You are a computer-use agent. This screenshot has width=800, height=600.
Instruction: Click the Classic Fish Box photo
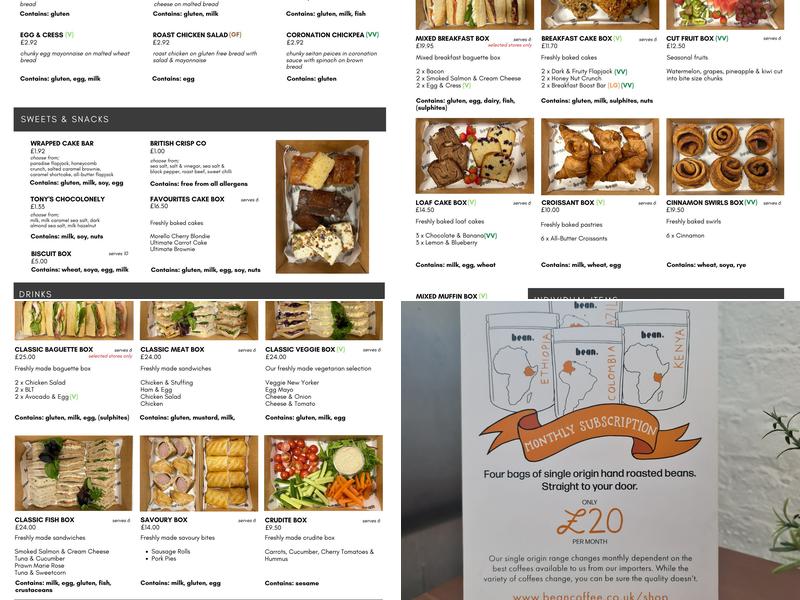click(x=74, y=473)
